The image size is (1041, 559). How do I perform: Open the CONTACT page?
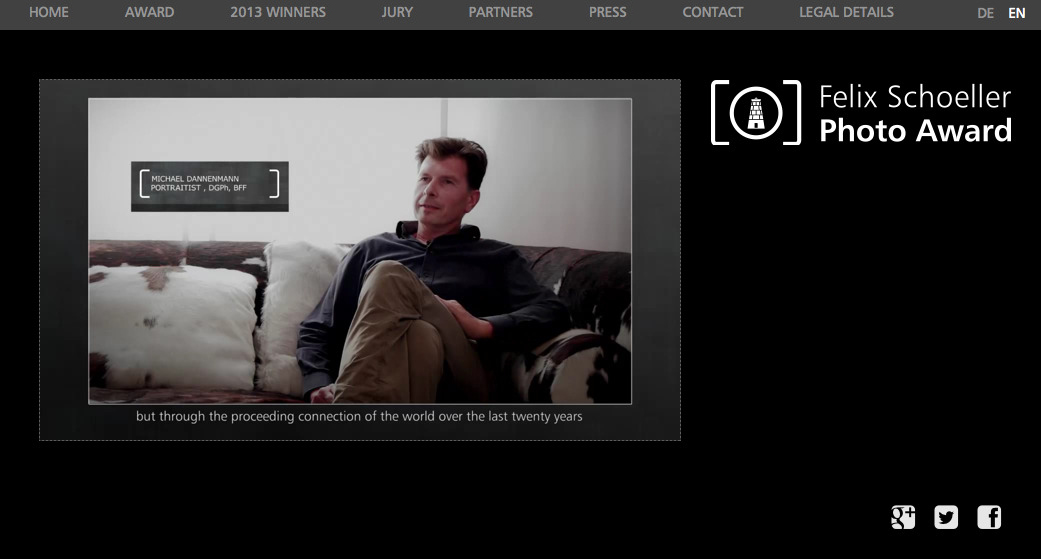pos(712,13)
